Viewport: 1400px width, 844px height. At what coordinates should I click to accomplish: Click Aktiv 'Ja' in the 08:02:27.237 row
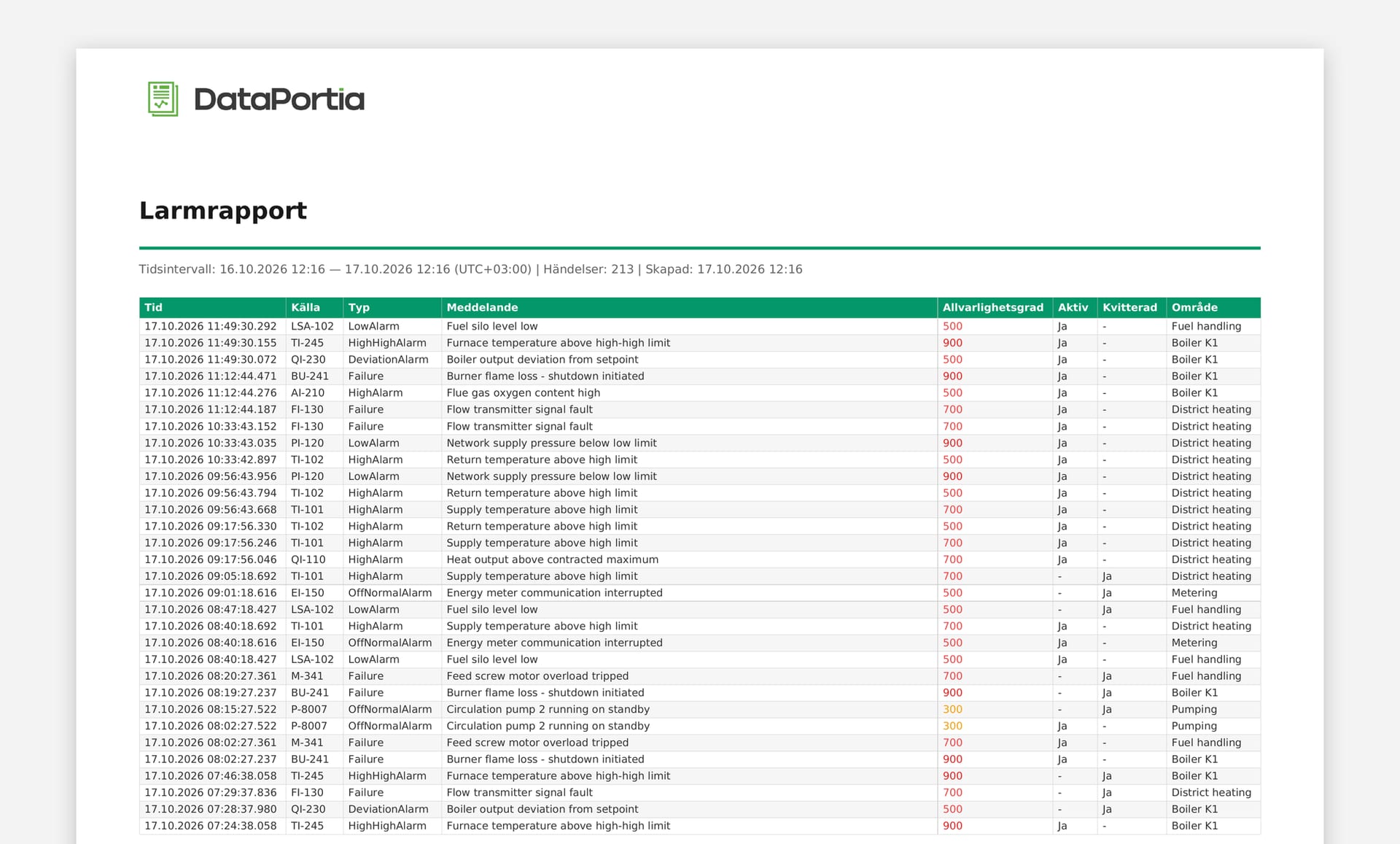[x=1062, y=759]
